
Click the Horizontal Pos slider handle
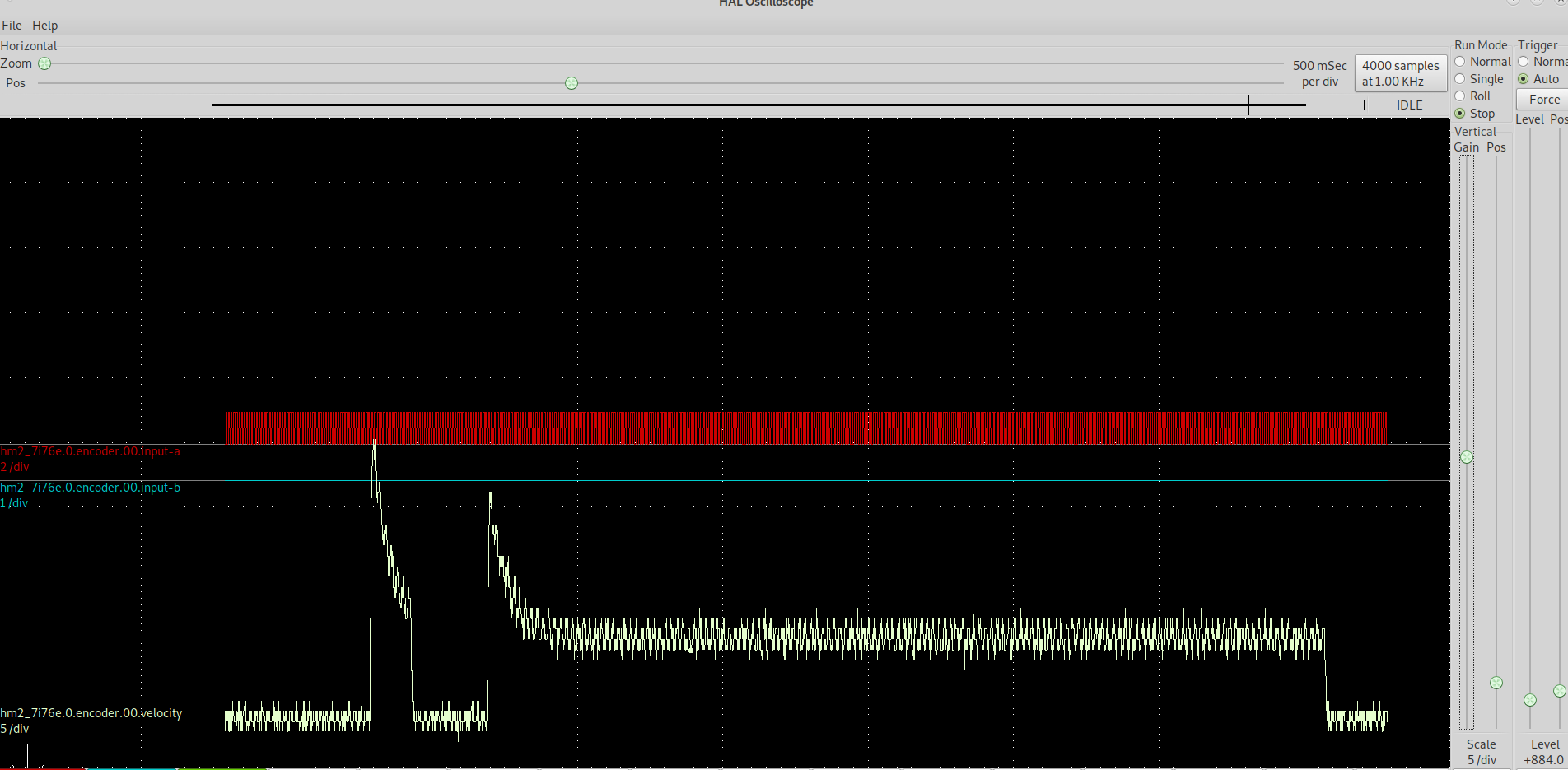tap(572, 83)
